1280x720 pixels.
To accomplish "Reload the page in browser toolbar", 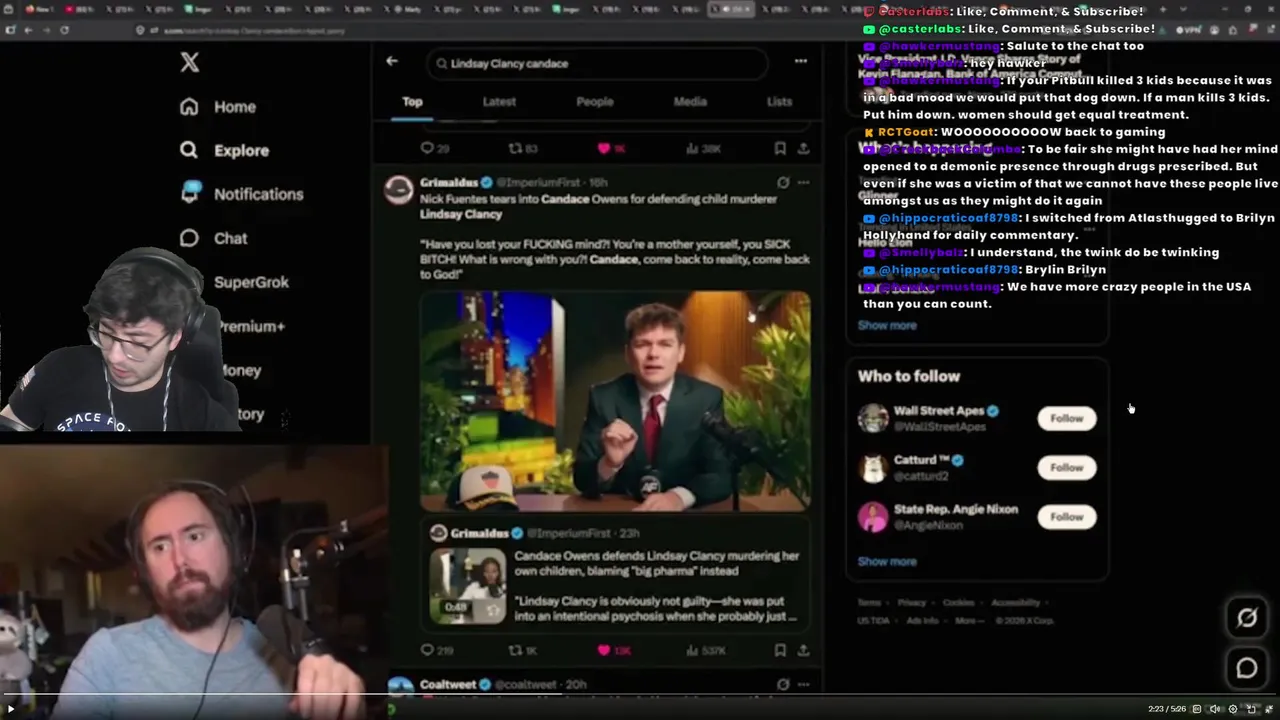I will [64, 30].
